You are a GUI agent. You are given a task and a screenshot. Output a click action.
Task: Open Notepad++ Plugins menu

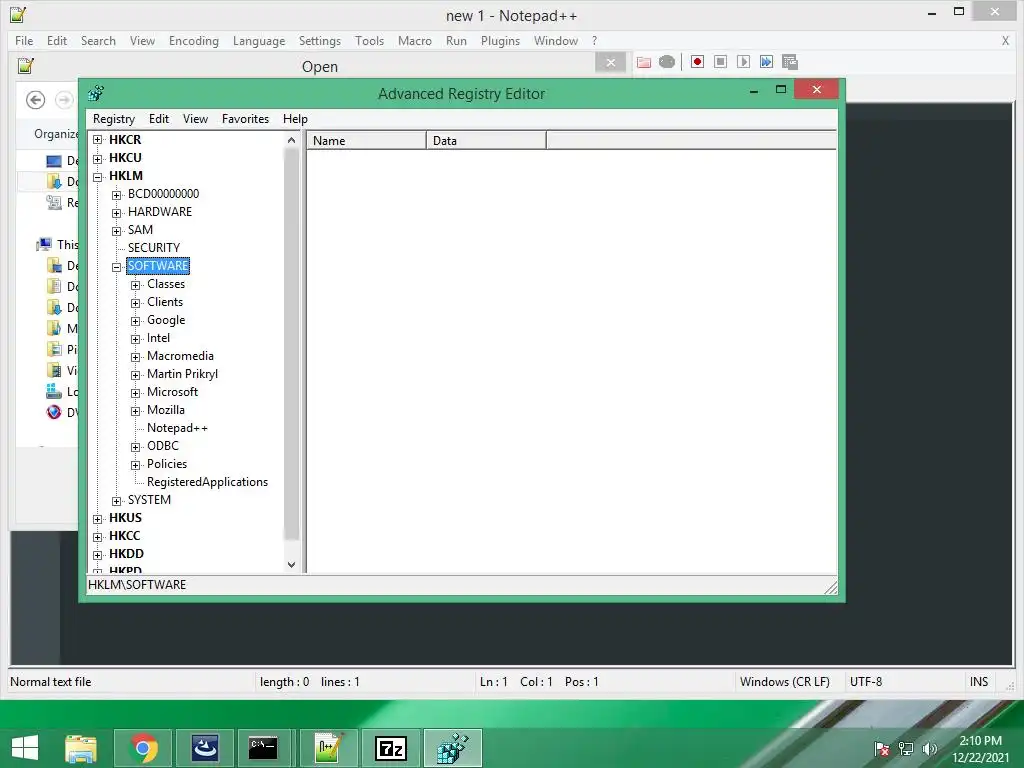pyautogui.click(x=500, y=40)
